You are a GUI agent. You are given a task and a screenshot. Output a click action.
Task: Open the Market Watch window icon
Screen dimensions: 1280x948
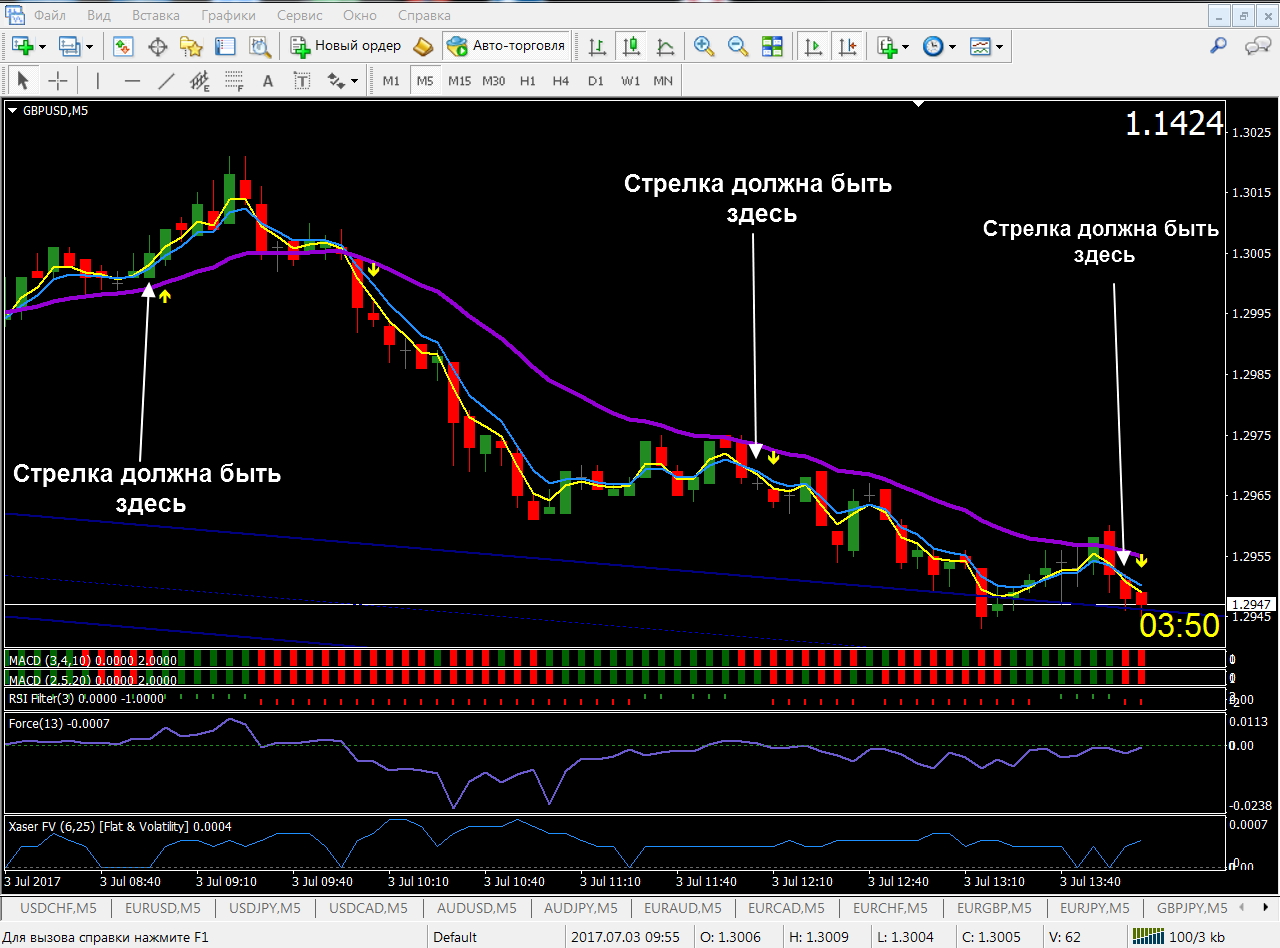click(x=124, y=46)
